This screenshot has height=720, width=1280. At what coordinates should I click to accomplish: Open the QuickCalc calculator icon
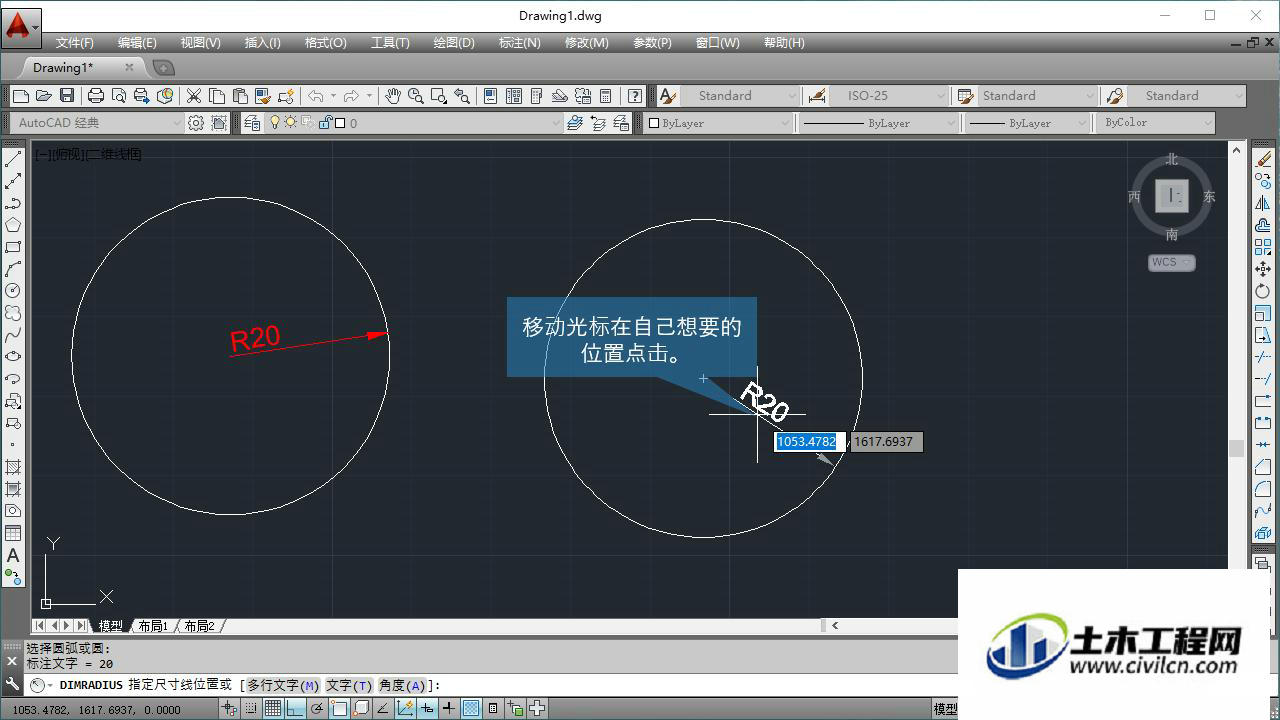coord(605,96)
